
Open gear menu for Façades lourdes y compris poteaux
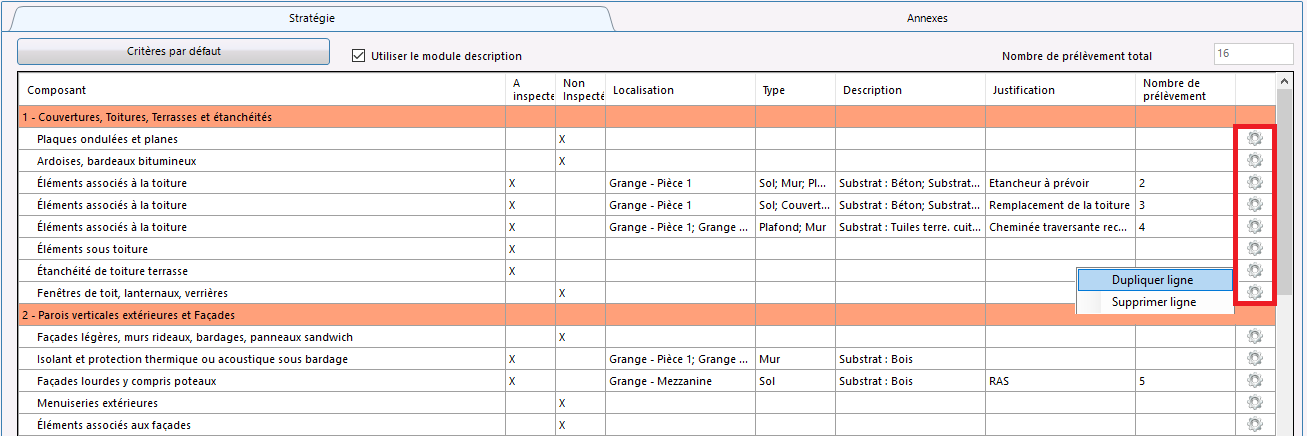click(1254, 381)
